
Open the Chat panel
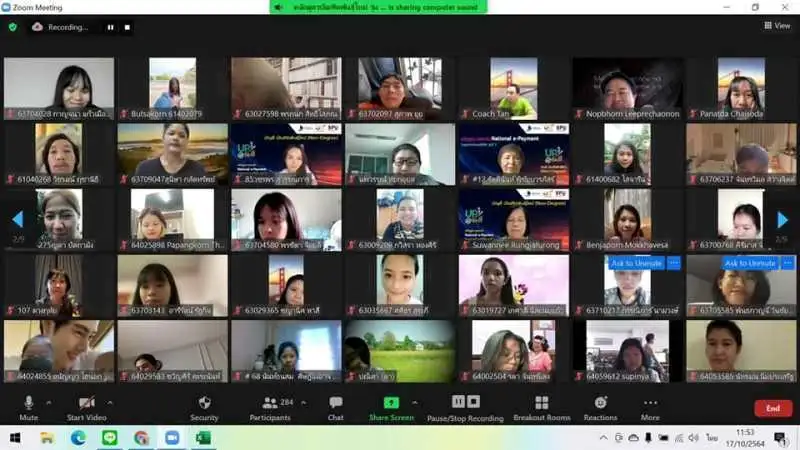click(336, 406)
